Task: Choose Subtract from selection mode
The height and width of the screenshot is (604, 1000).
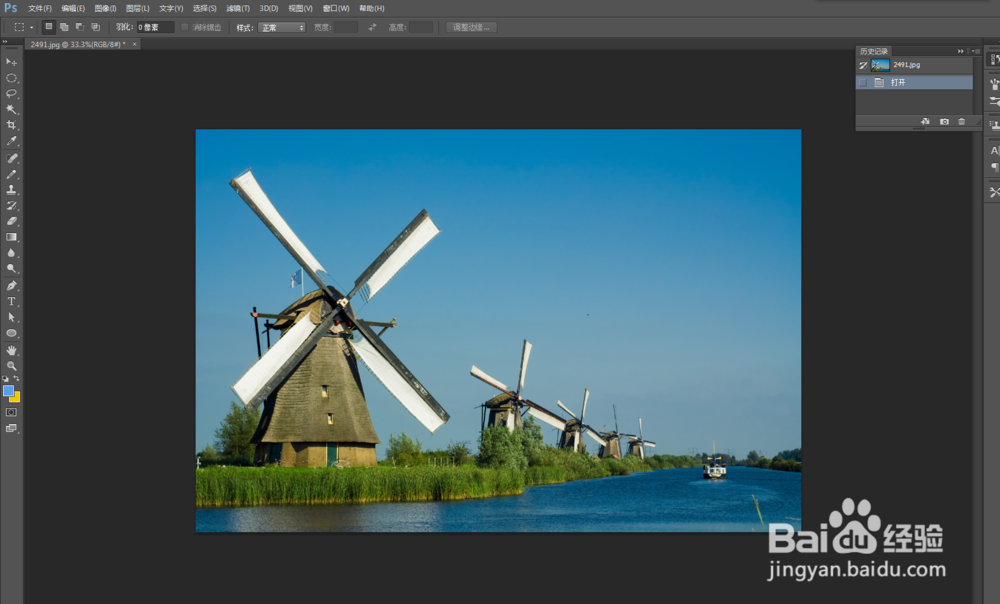Action: 80,27
